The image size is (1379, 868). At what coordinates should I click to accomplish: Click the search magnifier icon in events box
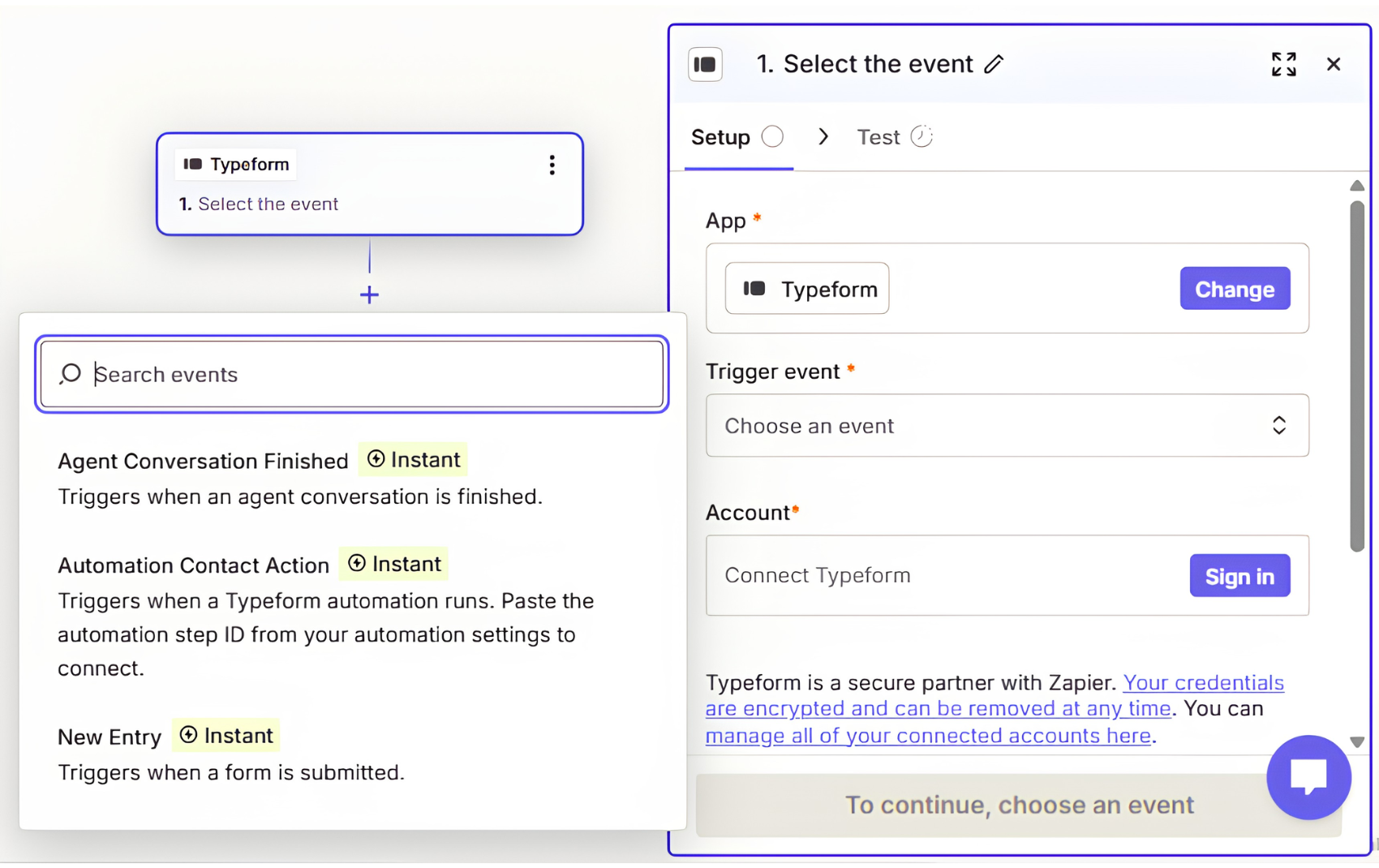click(71, 374)
